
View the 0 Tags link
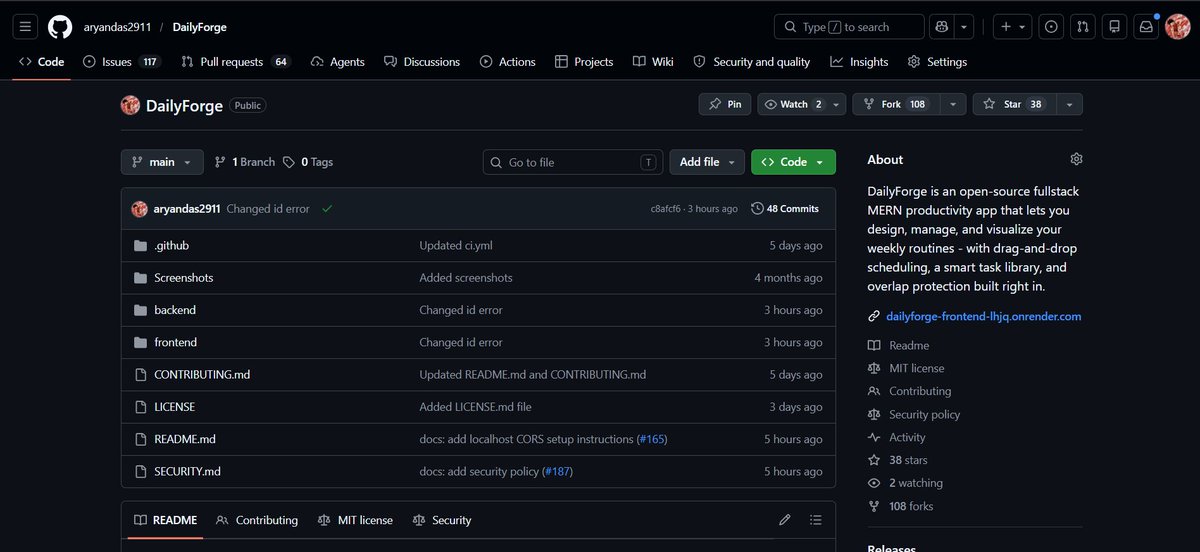click(308, 162)
